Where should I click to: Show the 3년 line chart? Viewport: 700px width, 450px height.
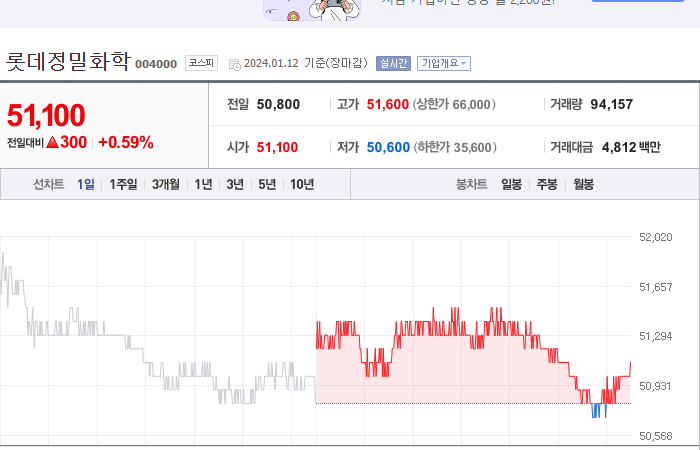[235, 184]
